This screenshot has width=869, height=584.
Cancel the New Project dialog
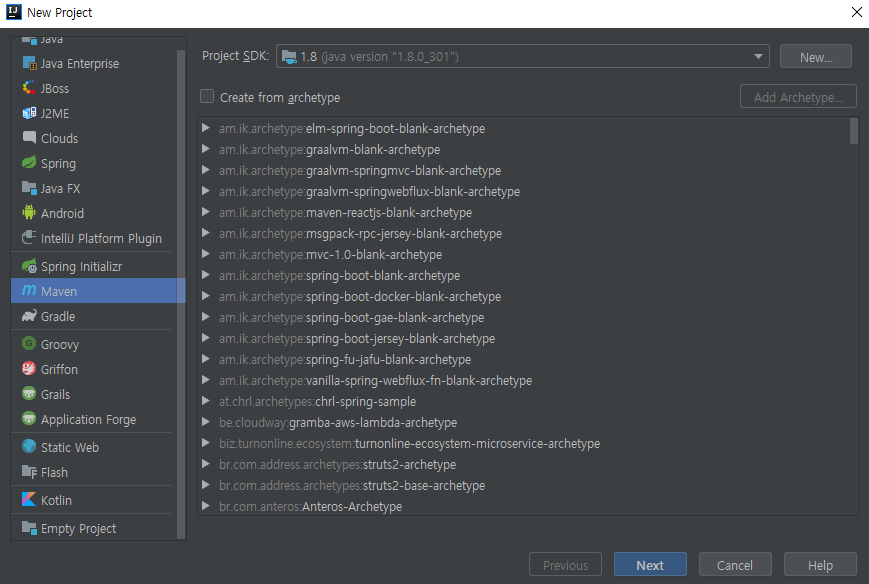tap(735, 565)
